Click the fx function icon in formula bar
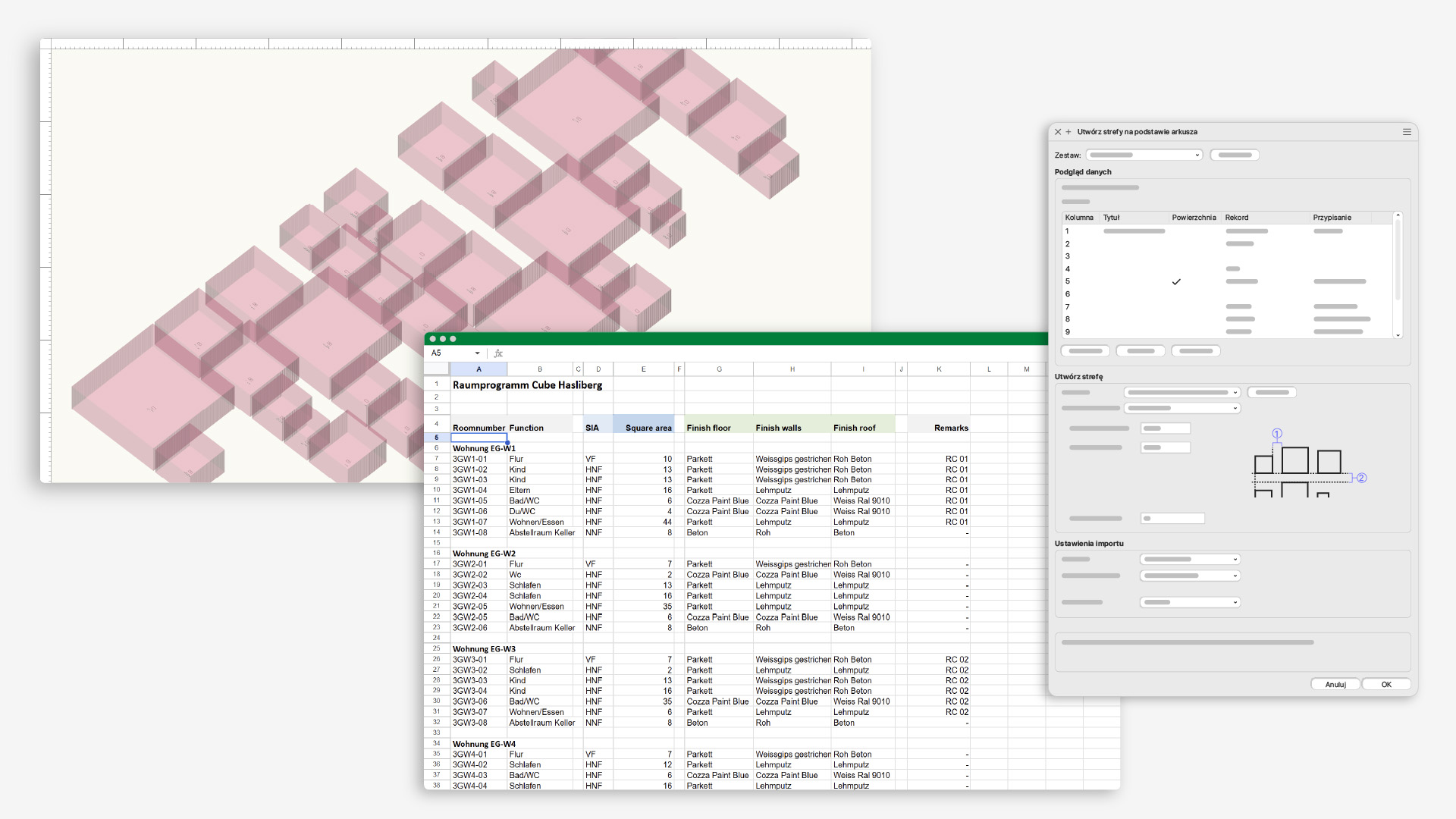 498,353
